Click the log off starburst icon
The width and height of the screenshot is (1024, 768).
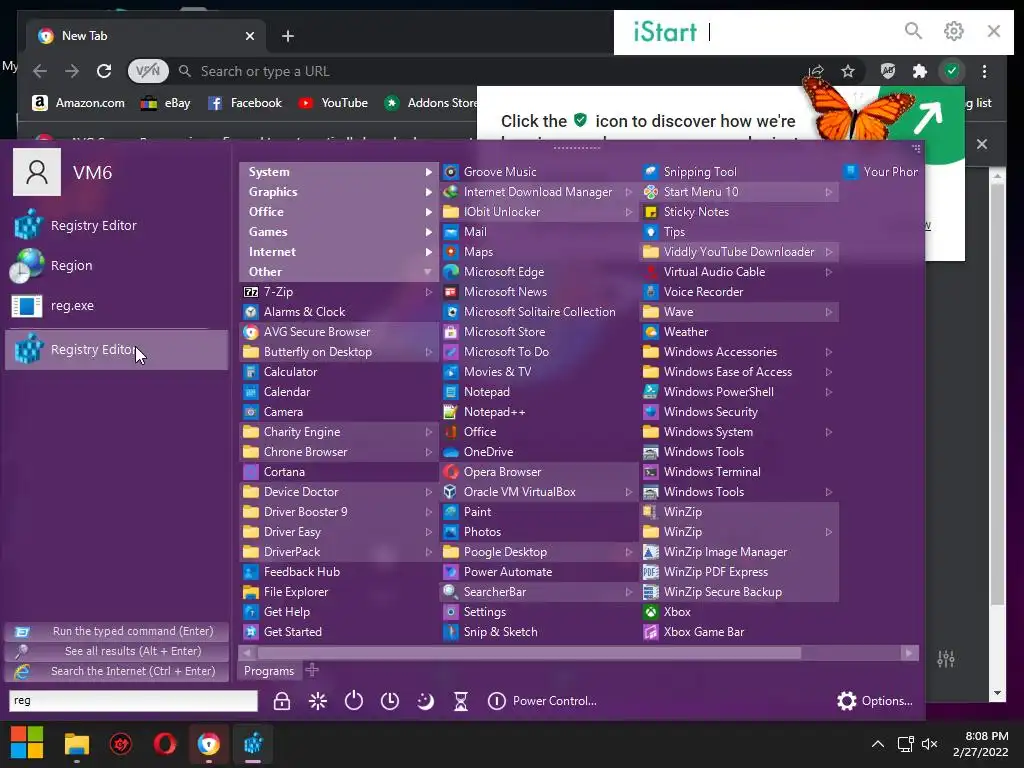click(x=318, y=701)
